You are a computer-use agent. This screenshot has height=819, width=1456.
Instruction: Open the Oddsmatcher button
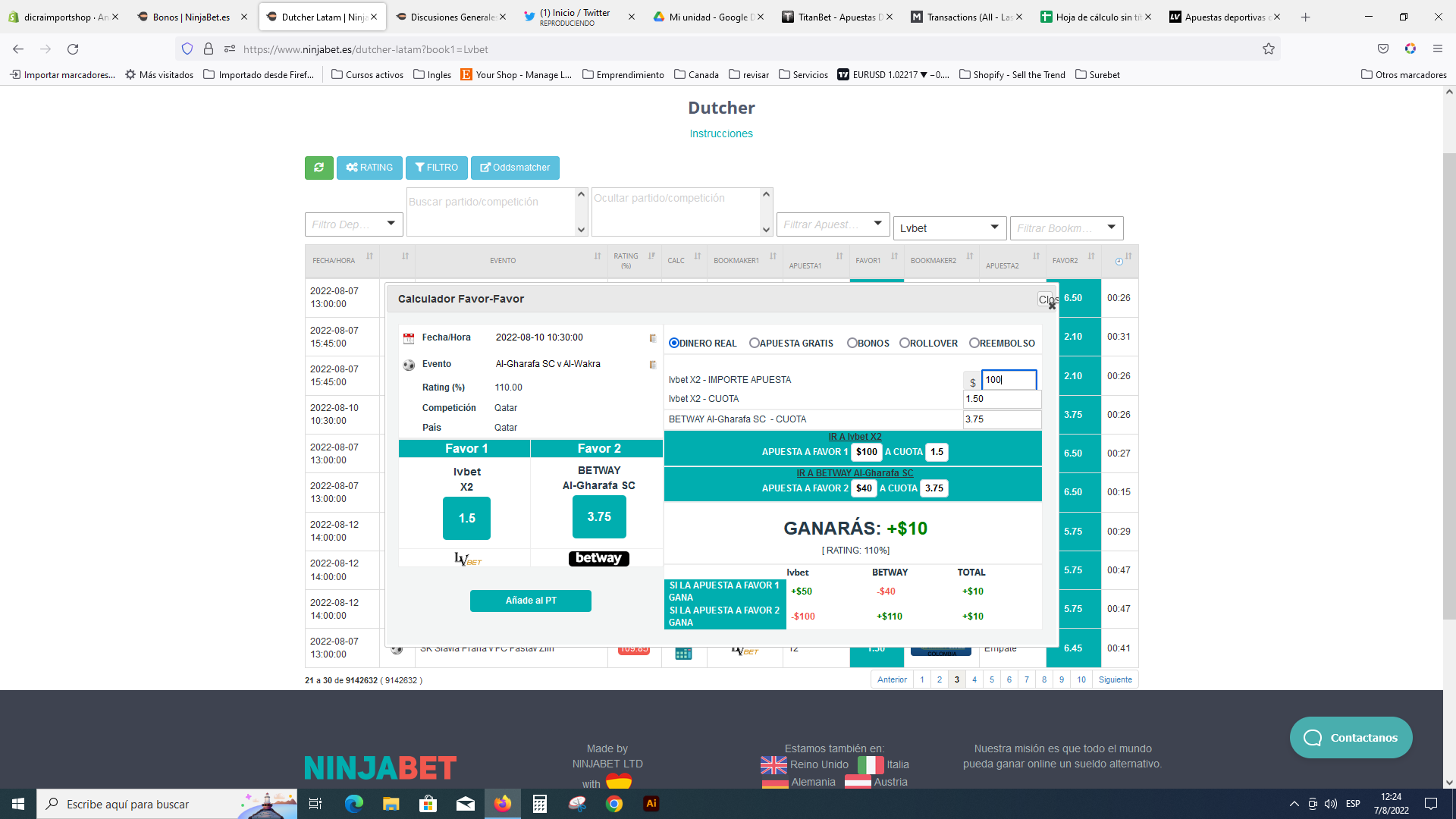click(515, 168)
